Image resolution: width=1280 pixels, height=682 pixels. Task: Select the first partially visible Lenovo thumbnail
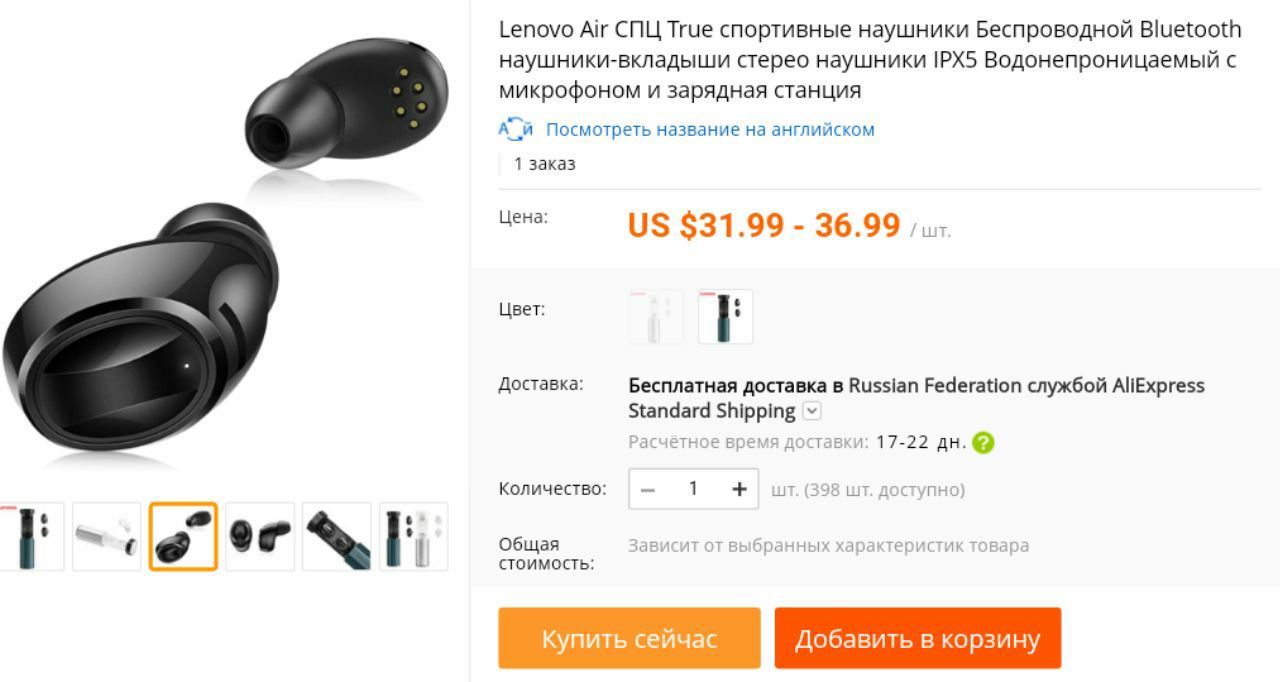tap(32, 536)
